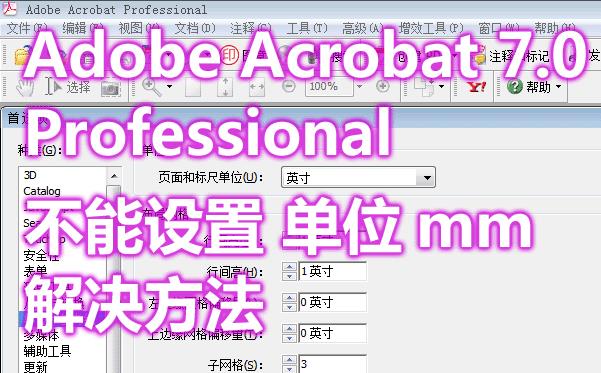This screenshot has height=373, width=601.
Task: Choose the Snapshot camera tool
Action: click(x=111, y=89)
